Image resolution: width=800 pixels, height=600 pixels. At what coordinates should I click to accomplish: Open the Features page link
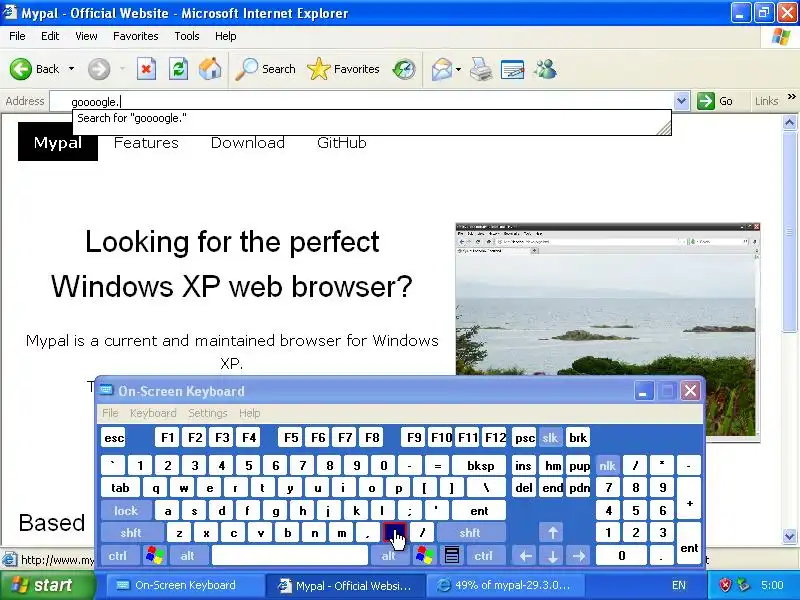[146, 143]
